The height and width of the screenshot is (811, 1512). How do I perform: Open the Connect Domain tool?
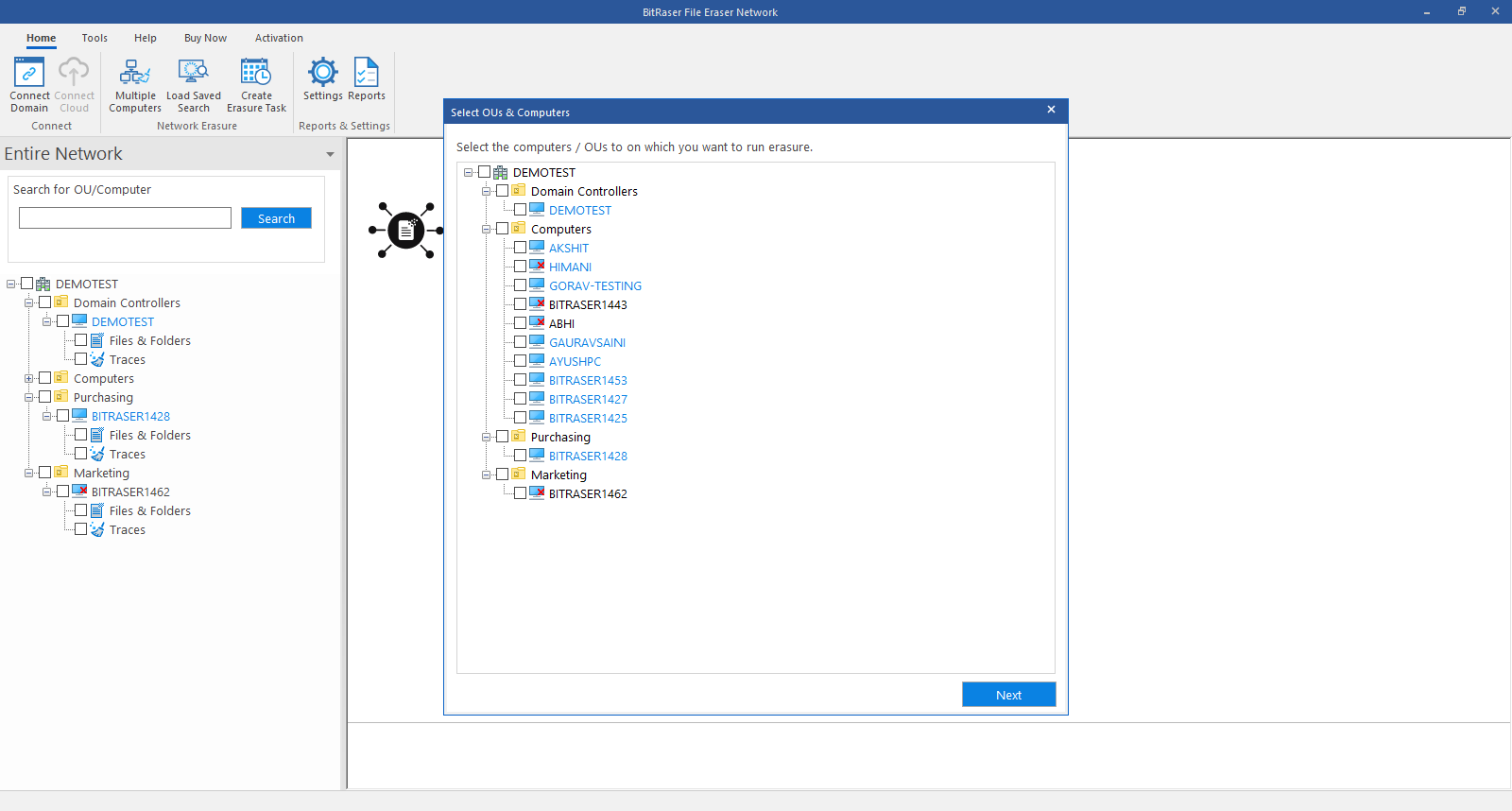point(29,84)
